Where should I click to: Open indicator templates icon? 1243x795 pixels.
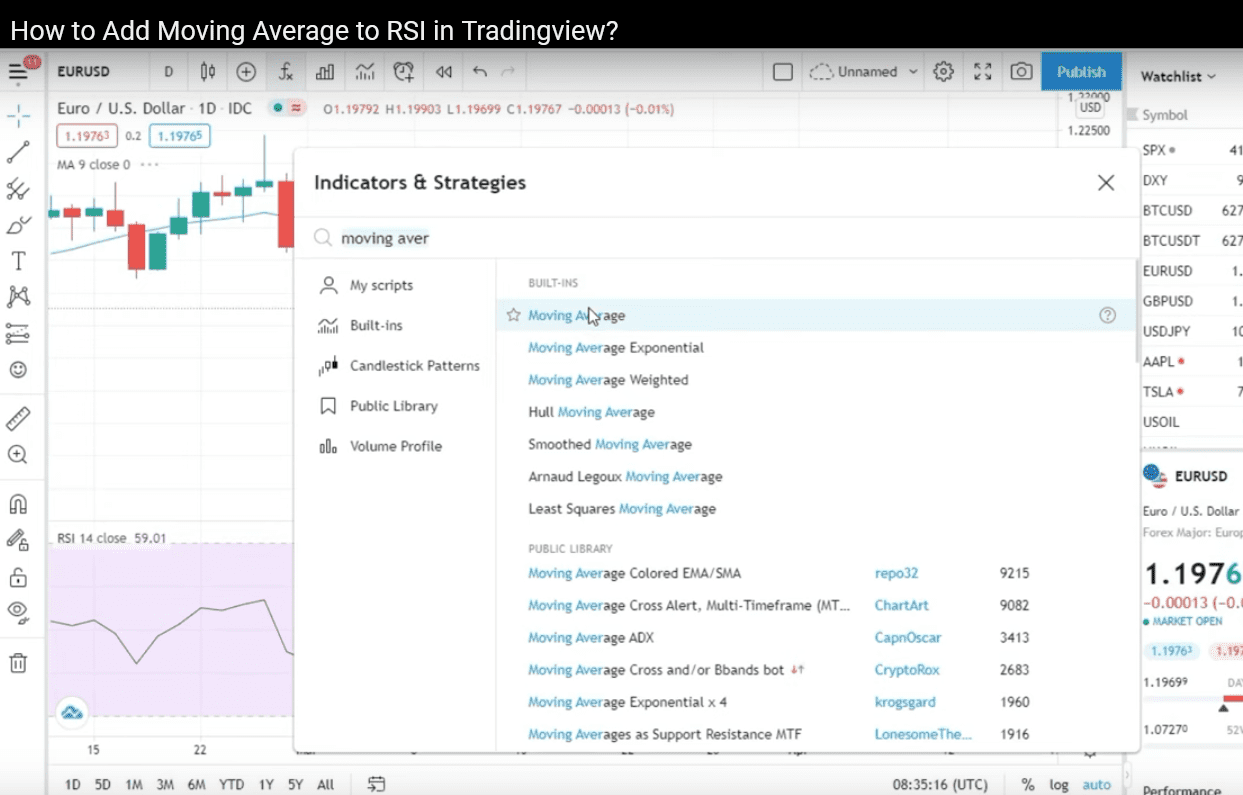[x=365, y=72]
